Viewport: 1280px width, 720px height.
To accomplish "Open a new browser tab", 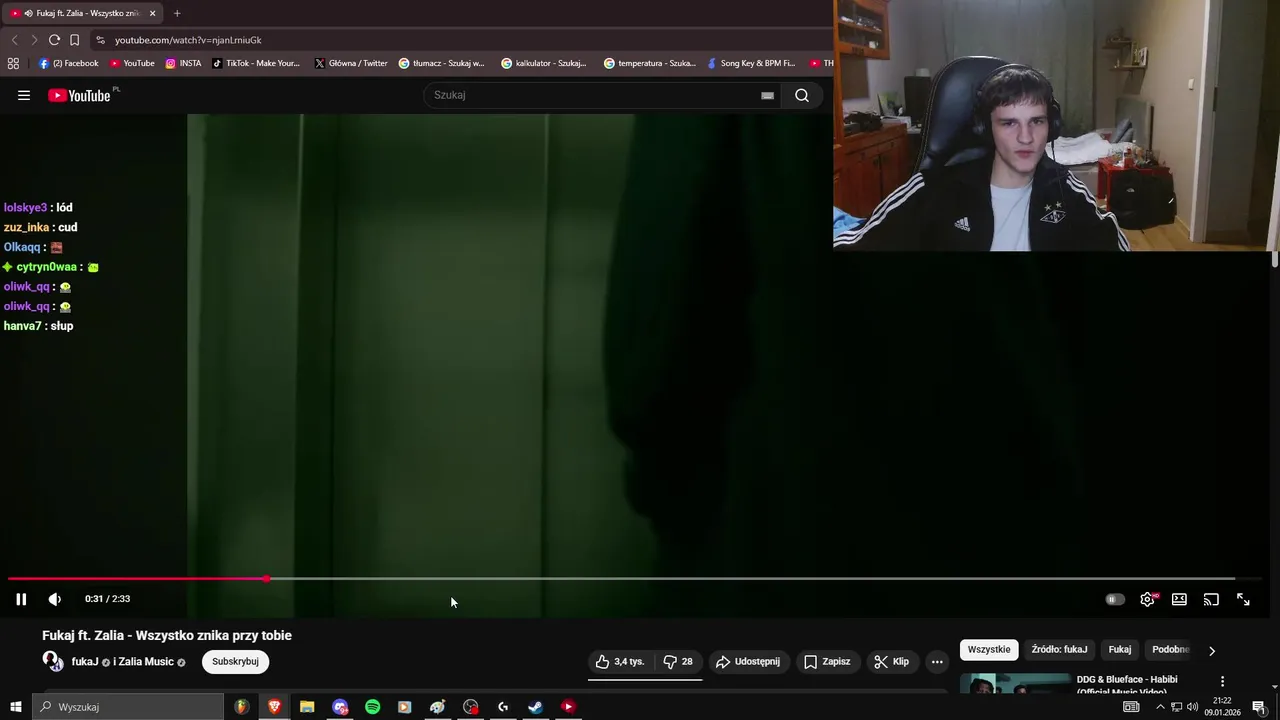I will [177, 13].
